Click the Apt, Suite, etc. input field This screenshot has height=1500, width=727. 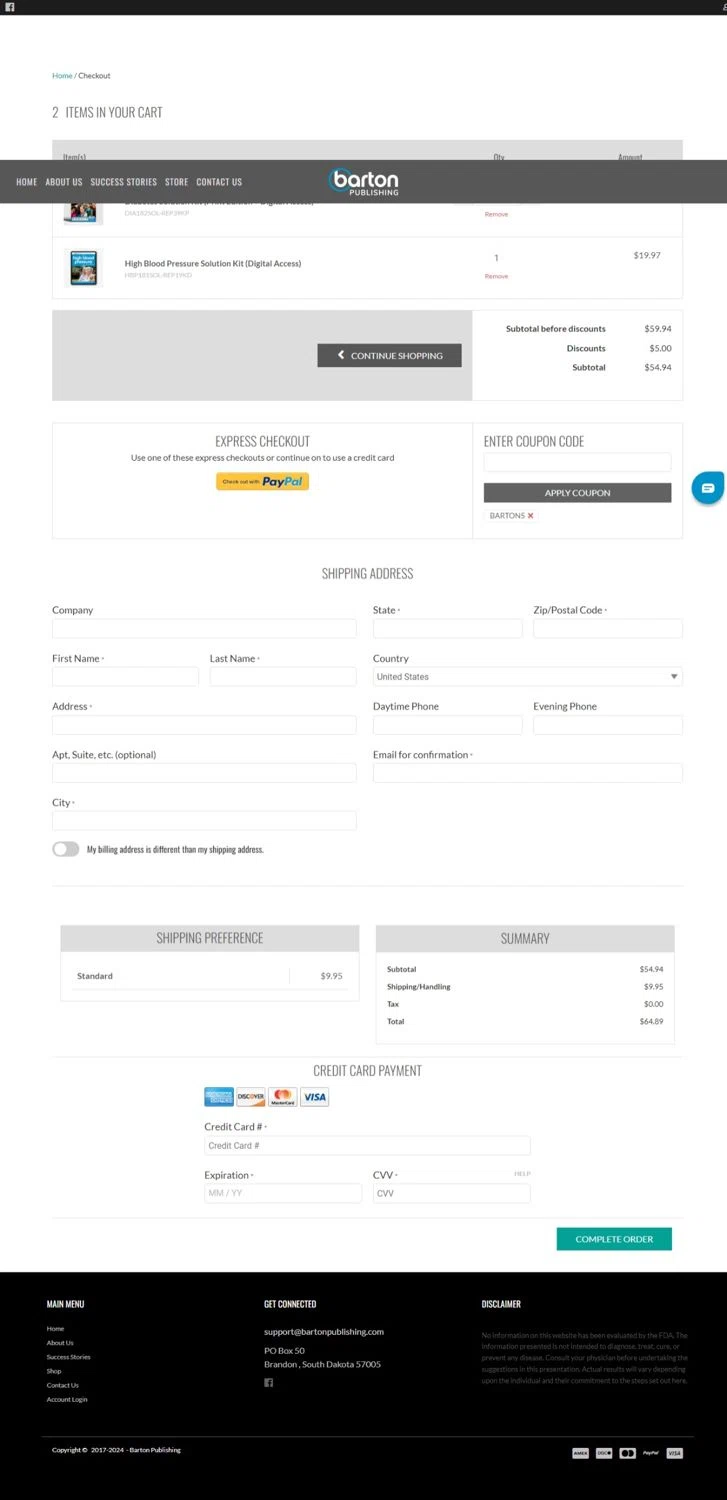[x=204, y=773]
